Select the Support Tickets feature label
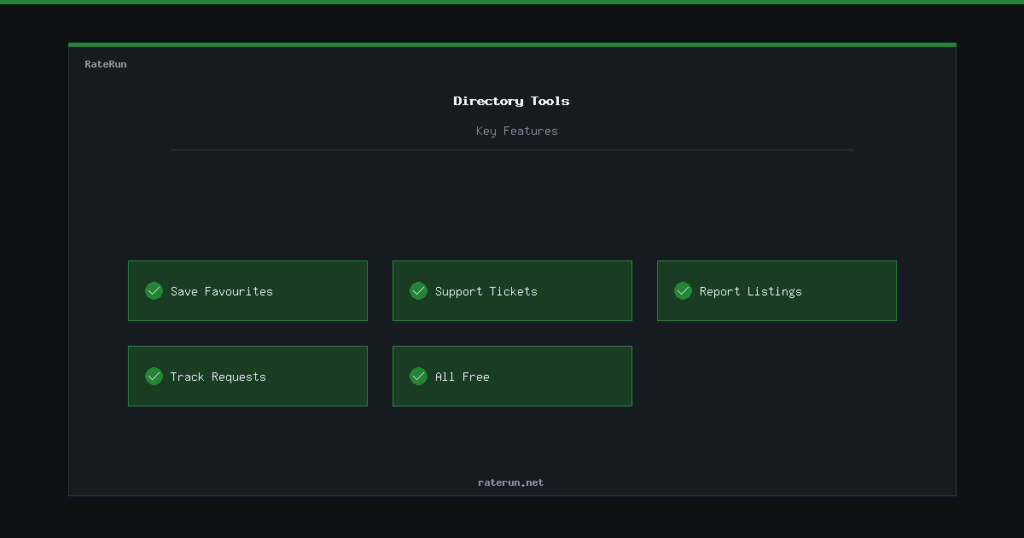This screenshot has height=538, width=1024. click(486, 291)
